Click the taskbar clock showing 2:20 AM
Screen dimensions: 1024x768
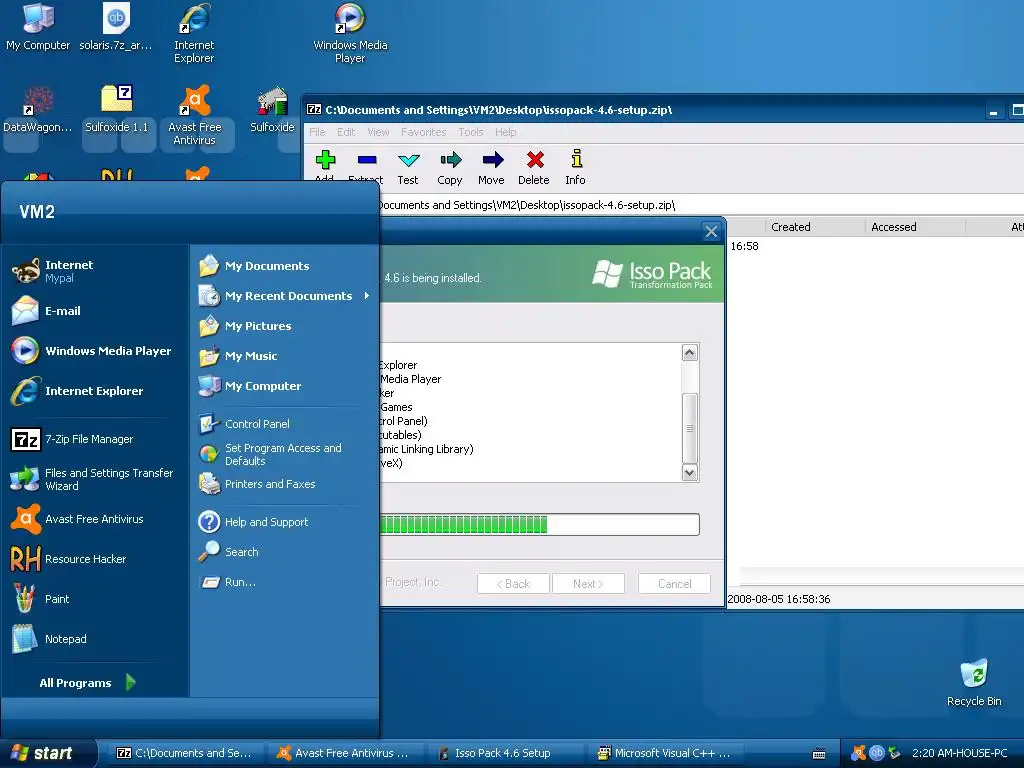pyautogui.click(x=960, y=753)
